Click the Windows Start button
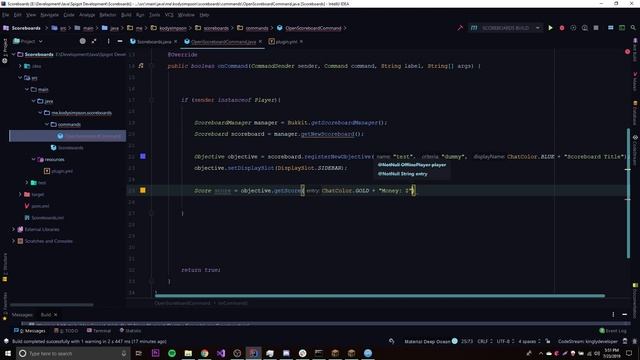 pos(8,353)
